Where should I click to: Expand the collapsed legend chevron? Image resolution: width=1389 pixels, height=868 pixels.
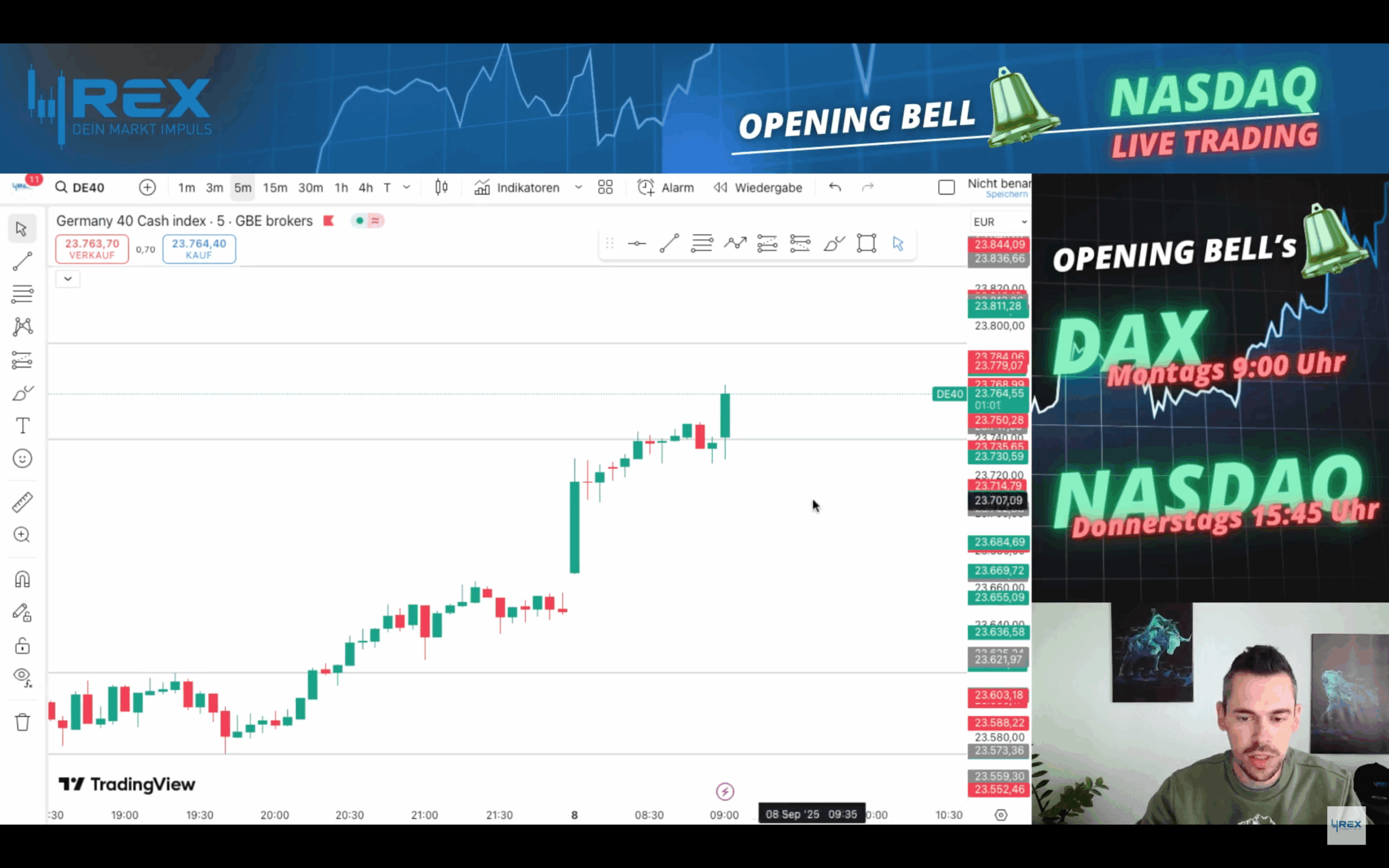[x=68, y=279]
